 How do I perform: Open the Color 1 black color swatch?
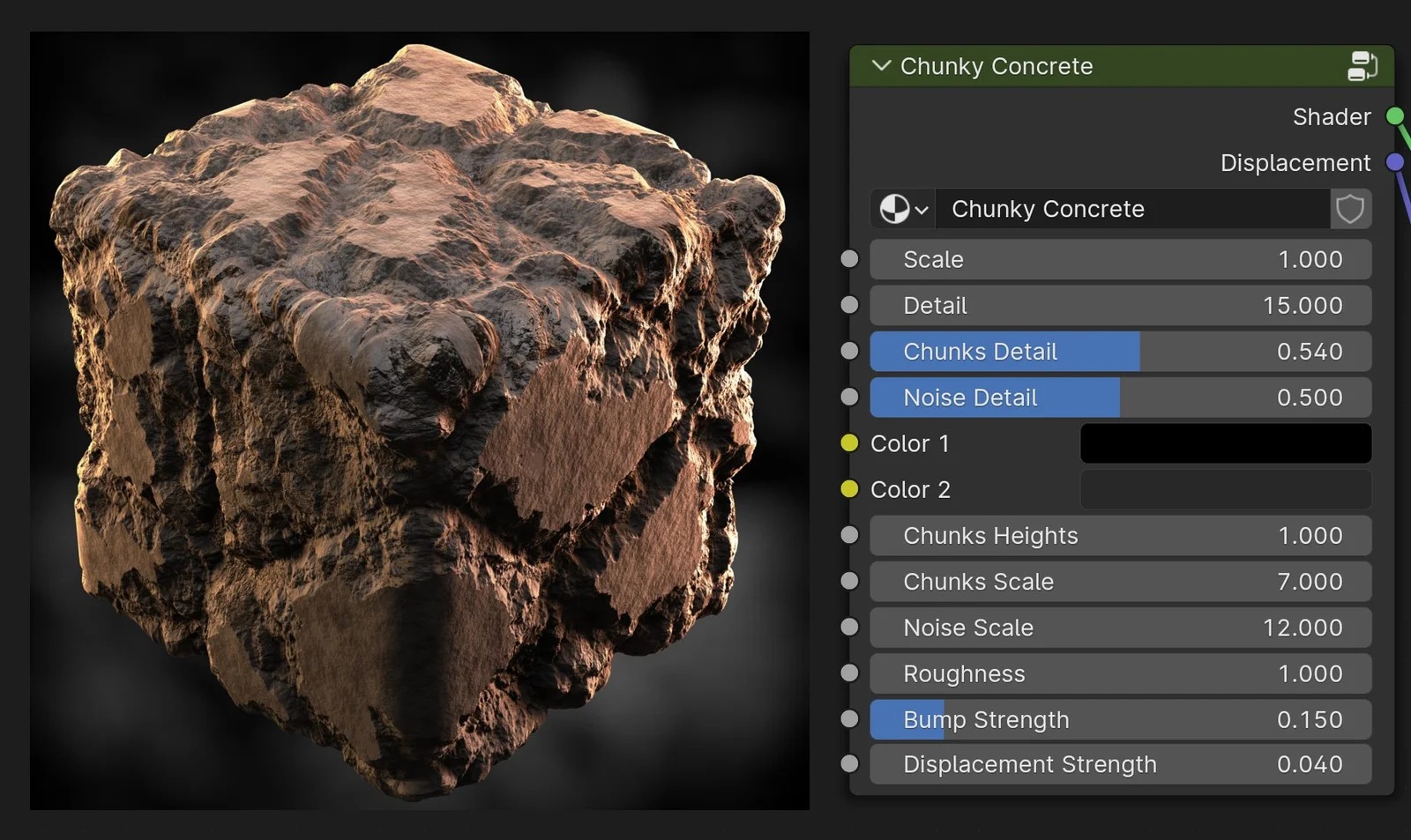click(1225, 443)
